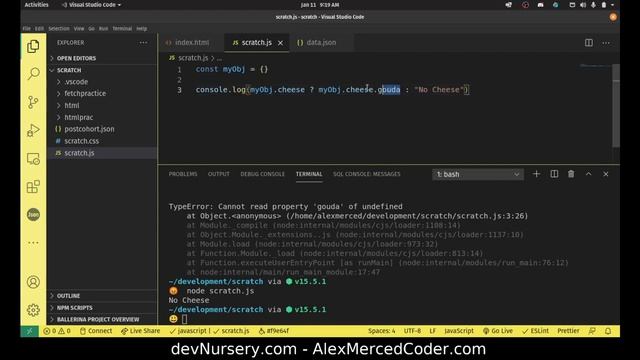Screen dimensions: 640x360
Task: Expand the .vscode folder
Action: (102, 82)
